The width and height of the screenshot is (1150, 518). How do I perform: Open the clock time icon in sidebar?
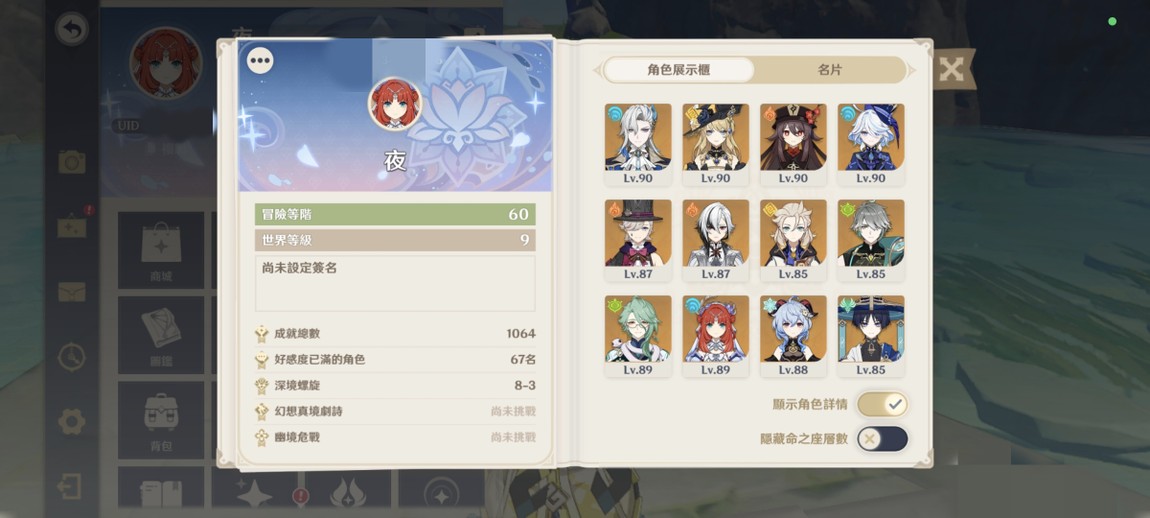pyautogui.click(x=72, y=357)
